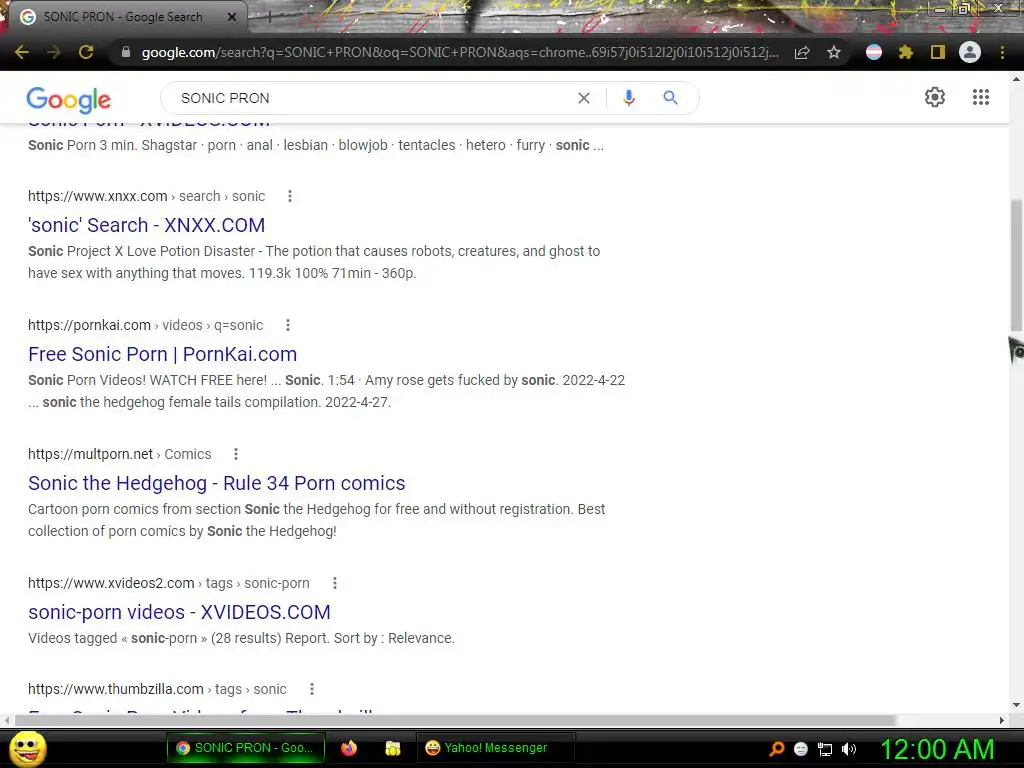Open more options for multporn.net result
This screenshot has width=1024, height=768.
point(236,454)
